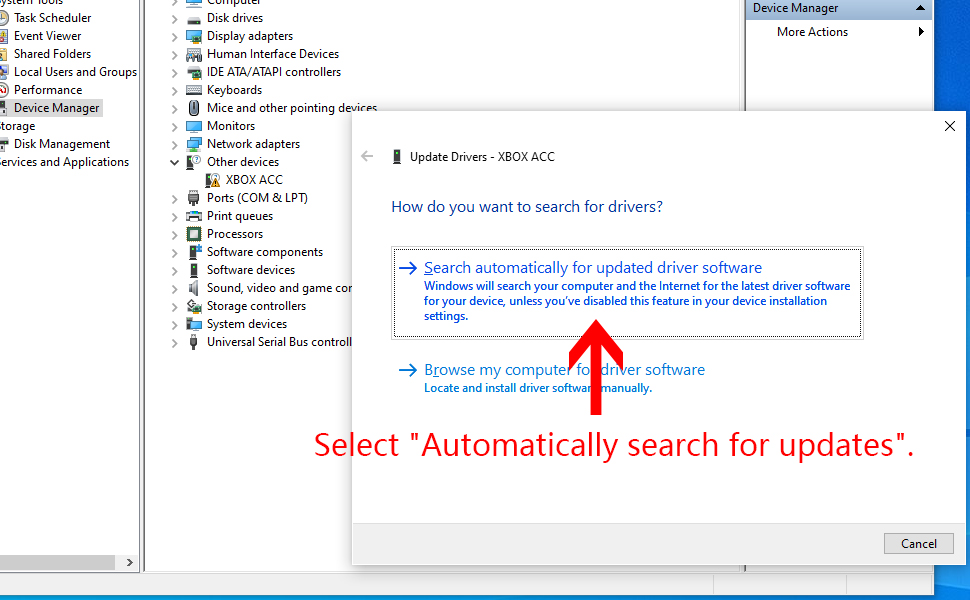Image resolution: width=970 pixels, height=600 pixels.
Task: Expand the Disk drives category
Action: [175, 18]
